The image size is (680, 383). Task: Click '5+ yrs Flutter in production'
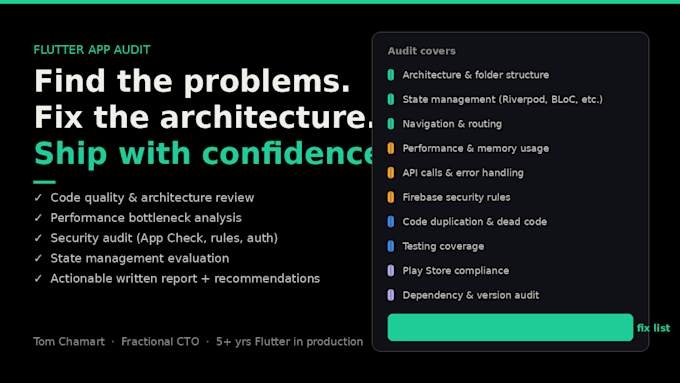click(x=289, y=342)
